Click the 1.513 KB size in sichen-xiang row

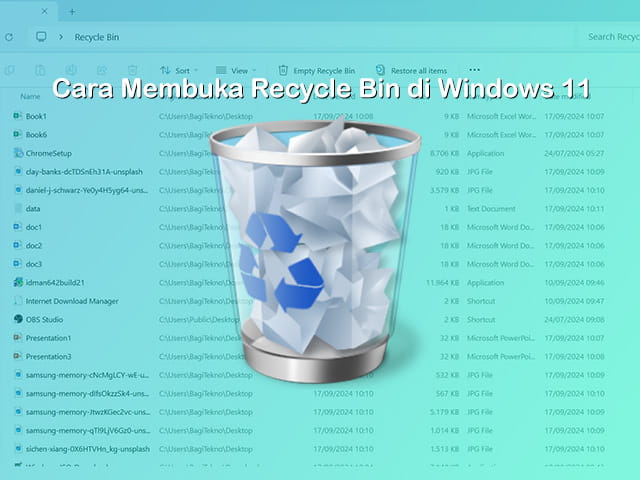tap(445, 449)
